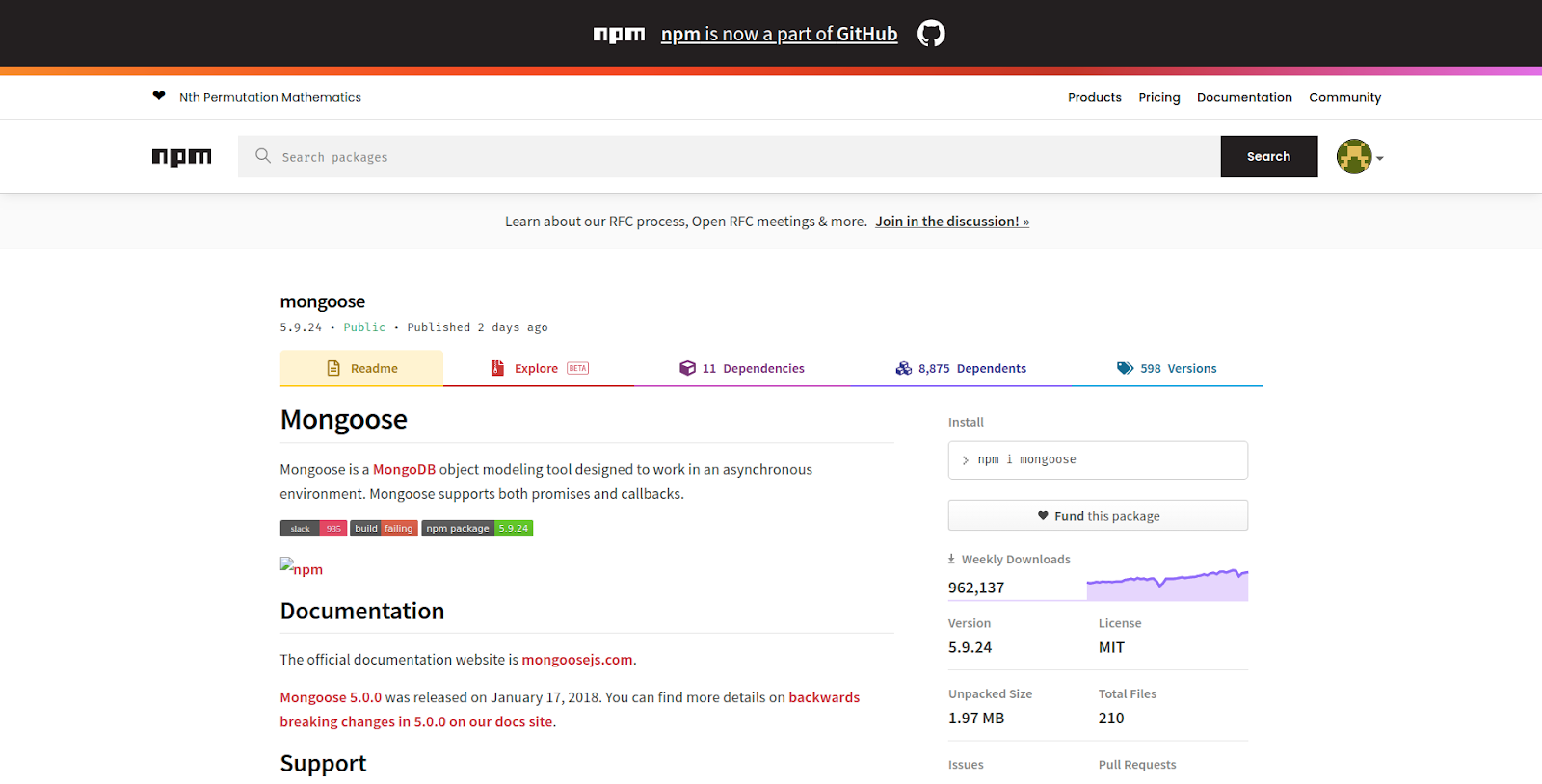
Task: Click the Readme file icon
Action: point(333,368)
